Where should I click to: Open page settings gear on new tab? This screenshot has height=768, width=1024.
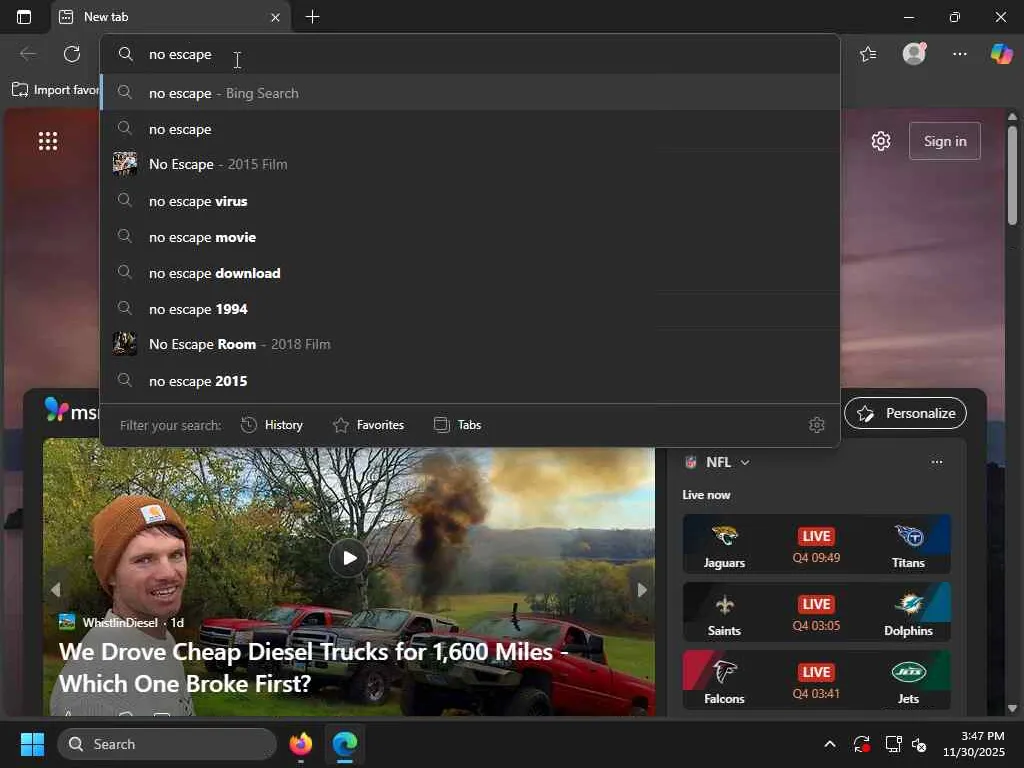click(881, 141)
